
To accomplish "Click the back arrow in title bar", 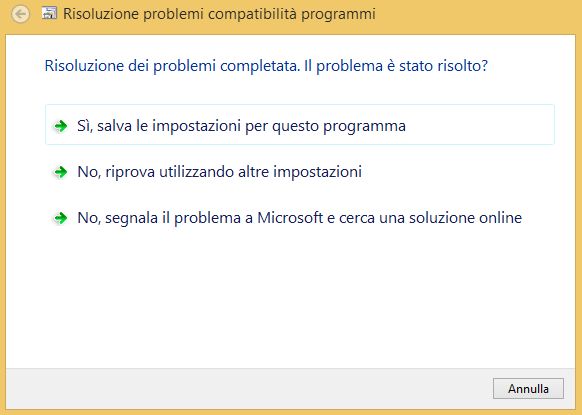I will click(20, 14).
